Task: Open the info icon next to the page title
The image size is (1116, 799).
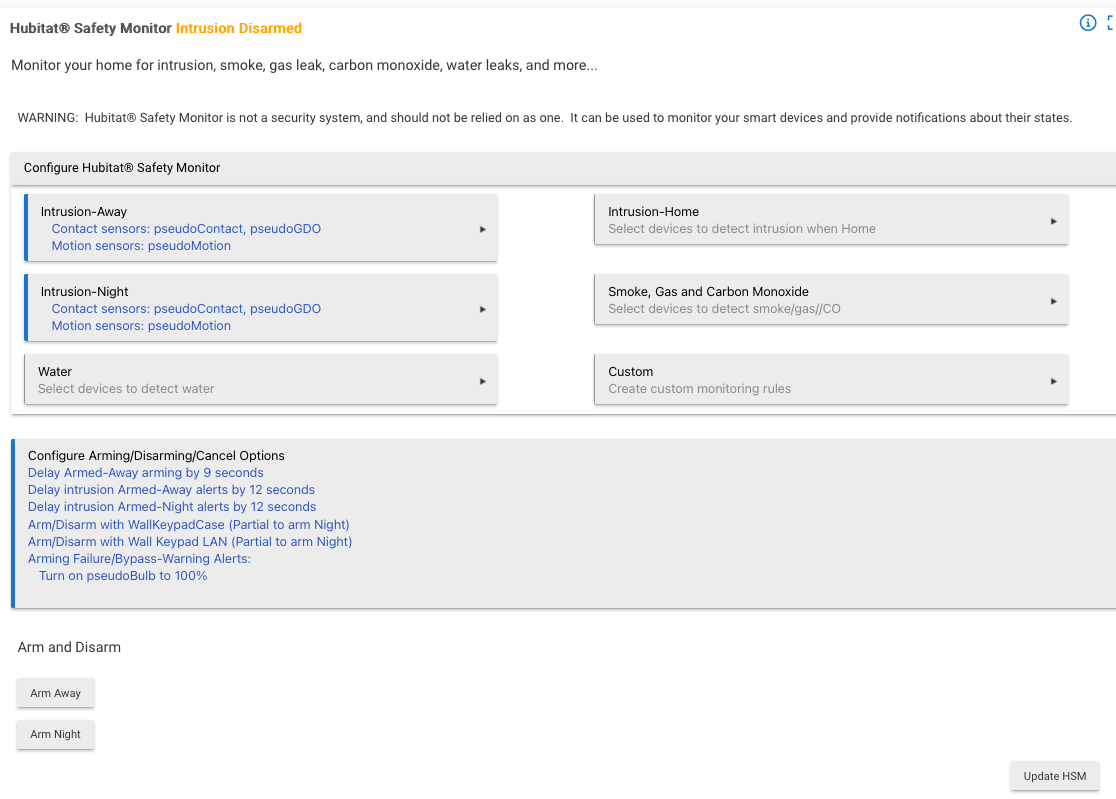Action: point(1088,23)
